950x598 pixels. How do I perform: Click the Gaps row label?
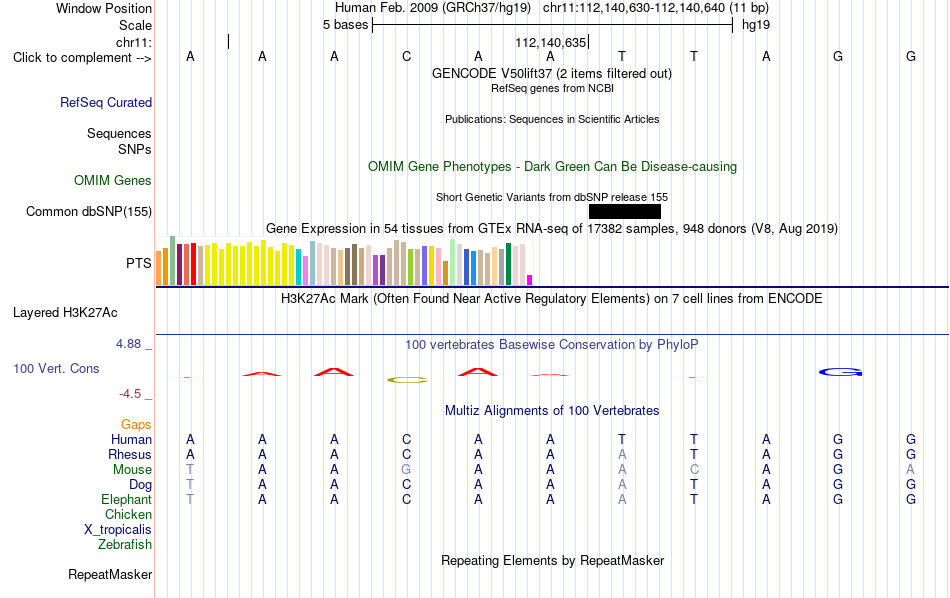[x=136, y=425]
